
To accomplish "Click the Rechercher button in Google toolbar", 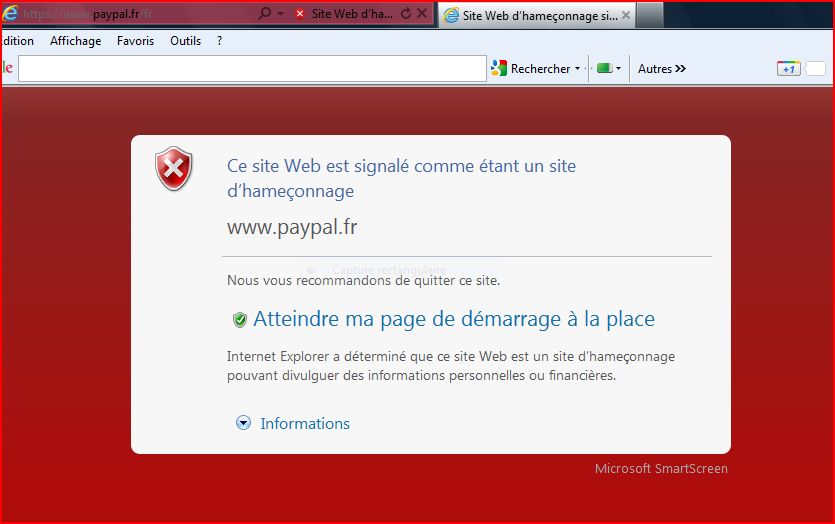I will pyautogui.click(x=534, y=69).
